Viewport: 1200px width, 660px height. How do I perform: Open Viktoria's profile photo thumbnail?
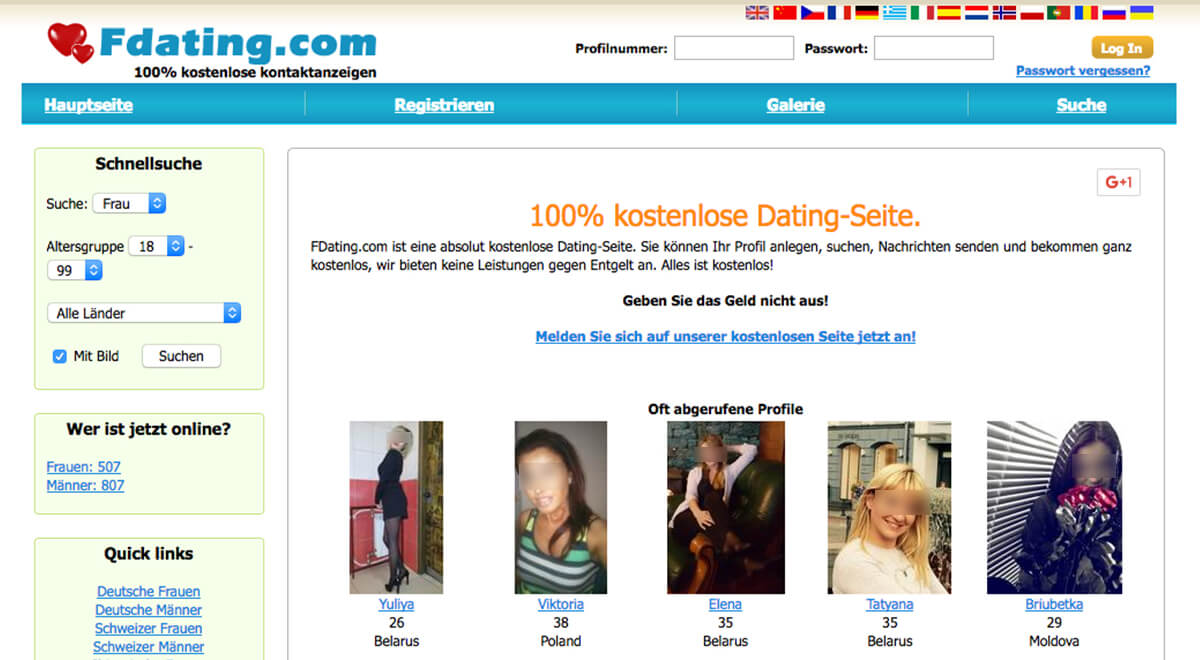click(x=560, y=507)
